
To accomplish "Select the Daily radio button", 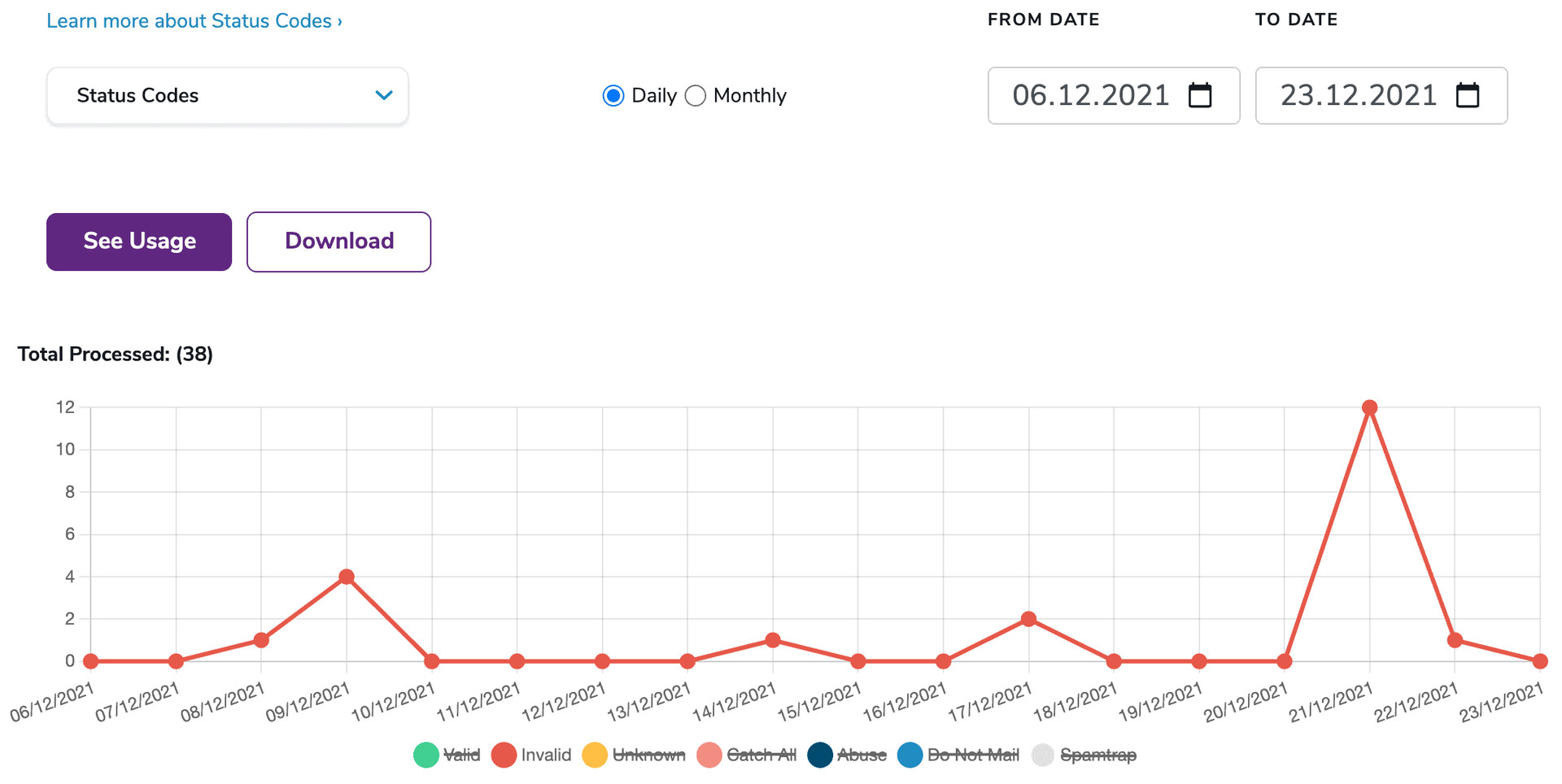I will (613, 96).
